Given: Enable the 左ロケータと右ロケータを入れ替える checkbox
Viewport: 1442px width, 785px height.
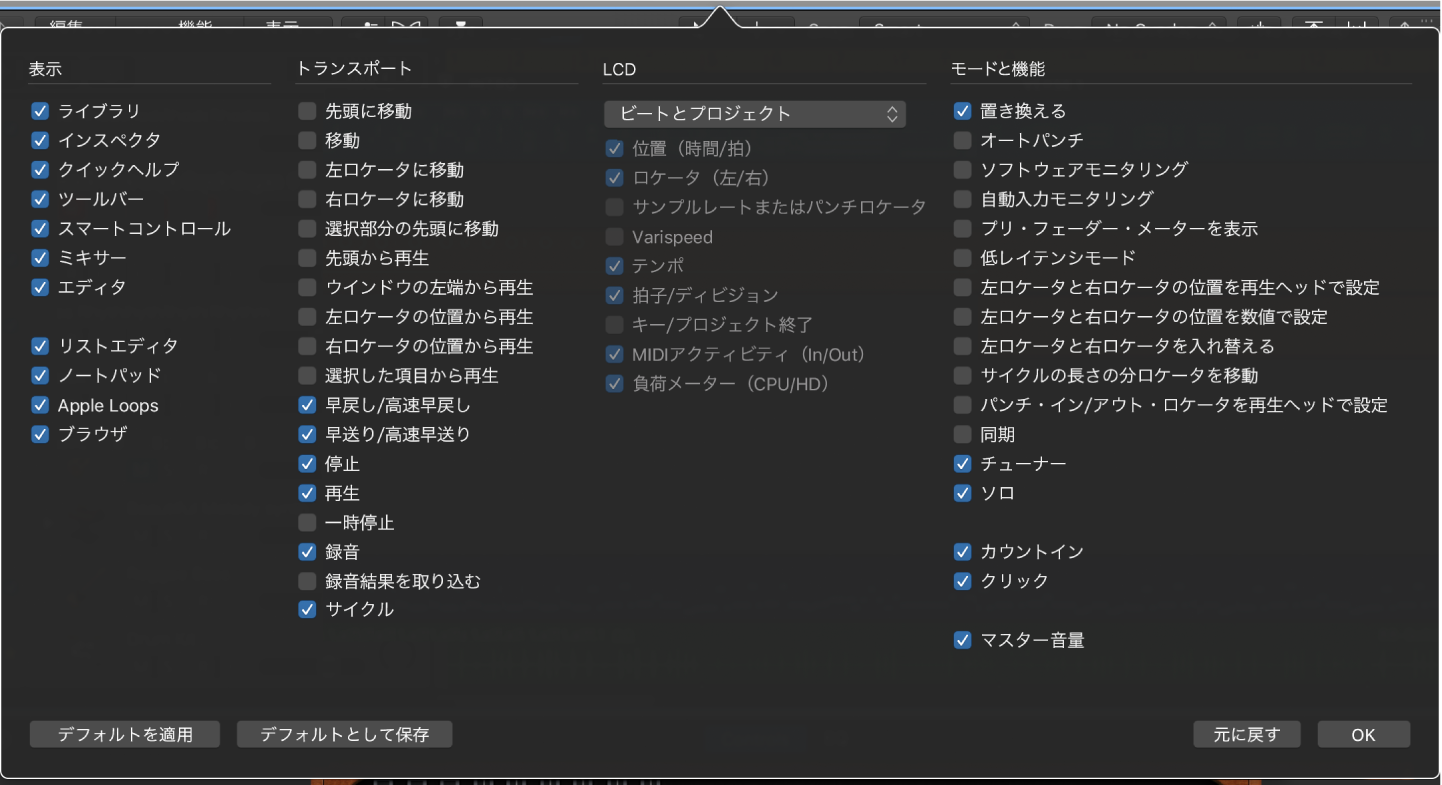Looking at the screenshot, I should [962, 346].
